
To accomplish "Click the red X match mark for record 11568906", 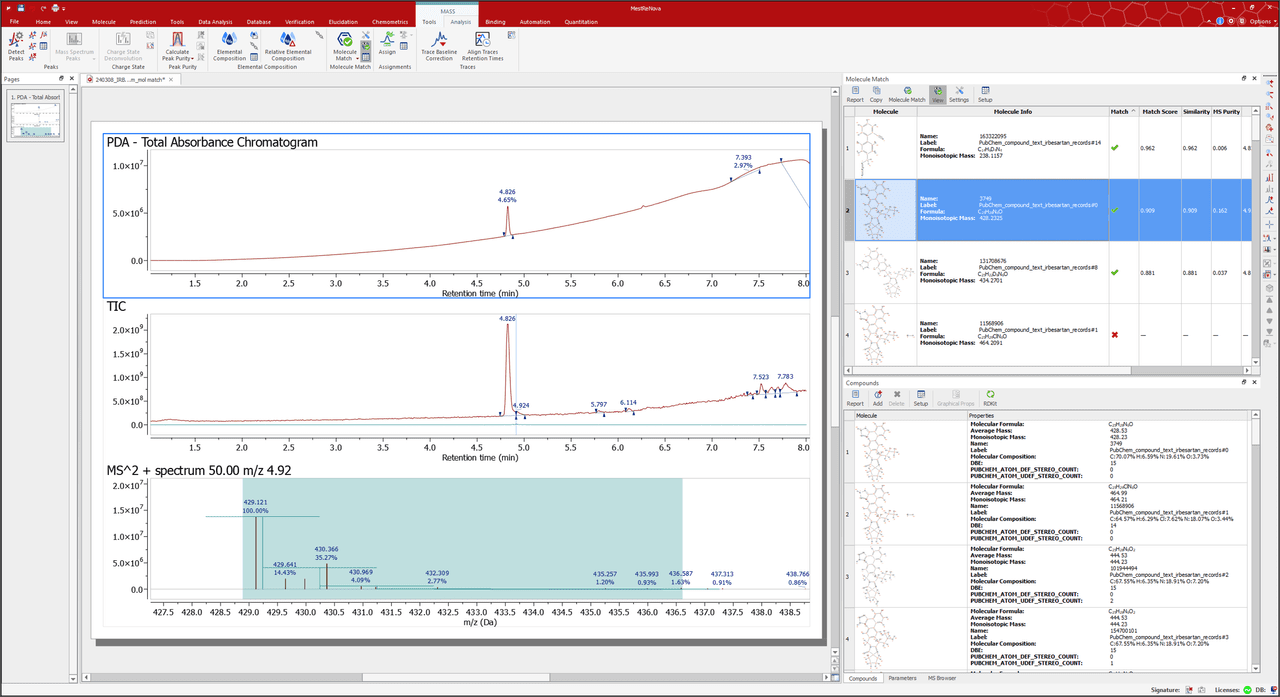I will pyautogui.click(x=1114, y=334).
